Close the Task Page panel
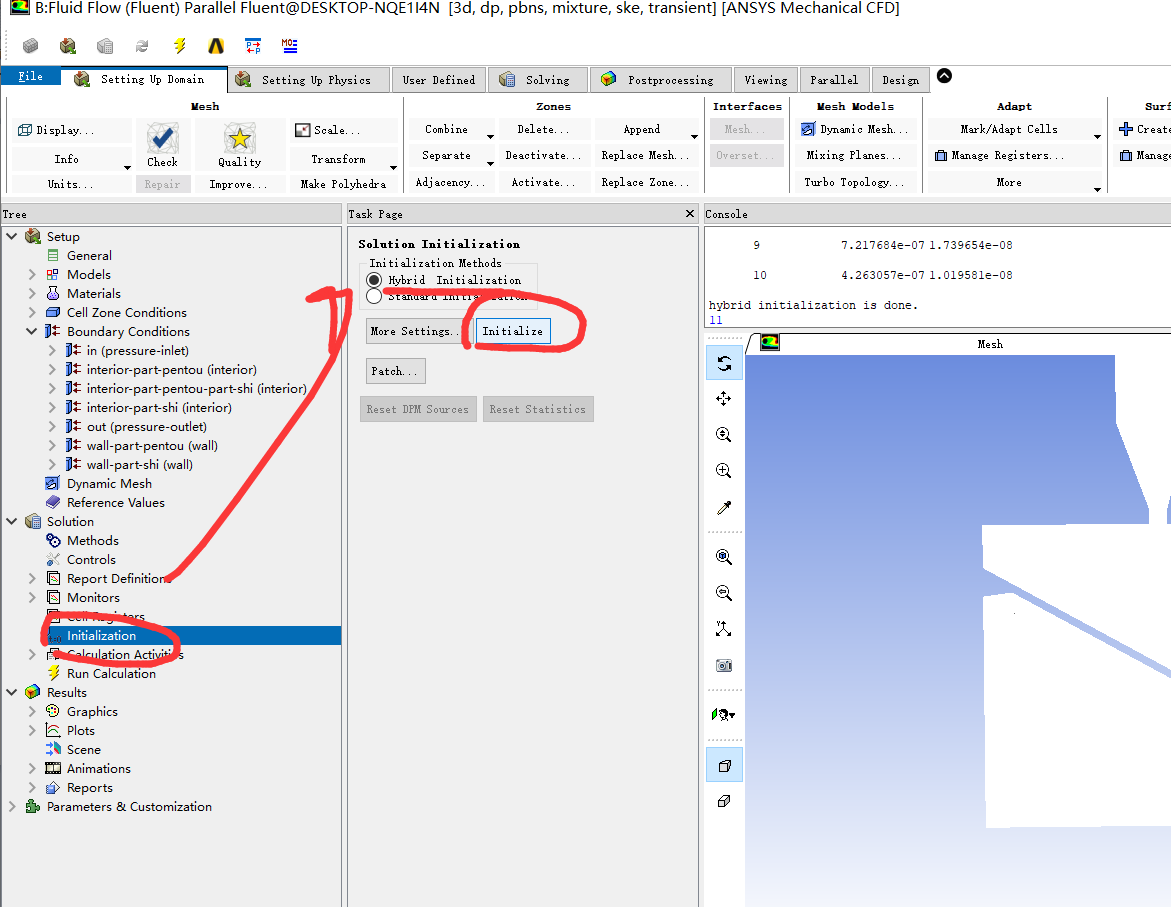The width and height of the screenshot is (1171, 907). tap(690, 214)
